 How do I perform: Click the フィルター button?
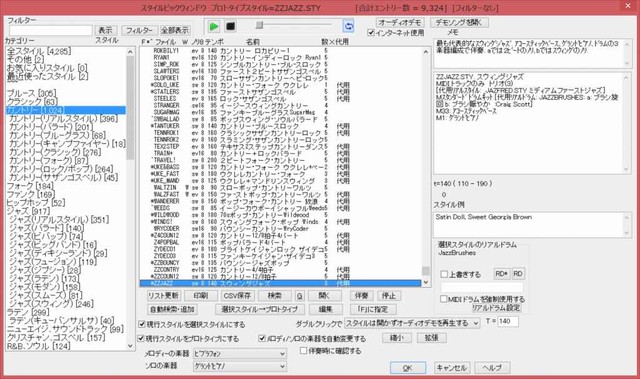(x=139, y=30)
